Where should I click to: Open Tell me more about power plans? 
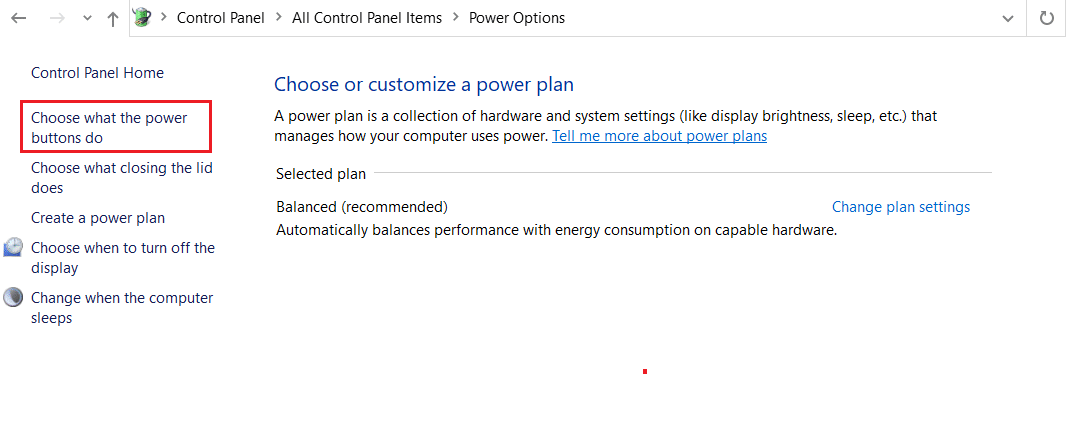(659, 136)
